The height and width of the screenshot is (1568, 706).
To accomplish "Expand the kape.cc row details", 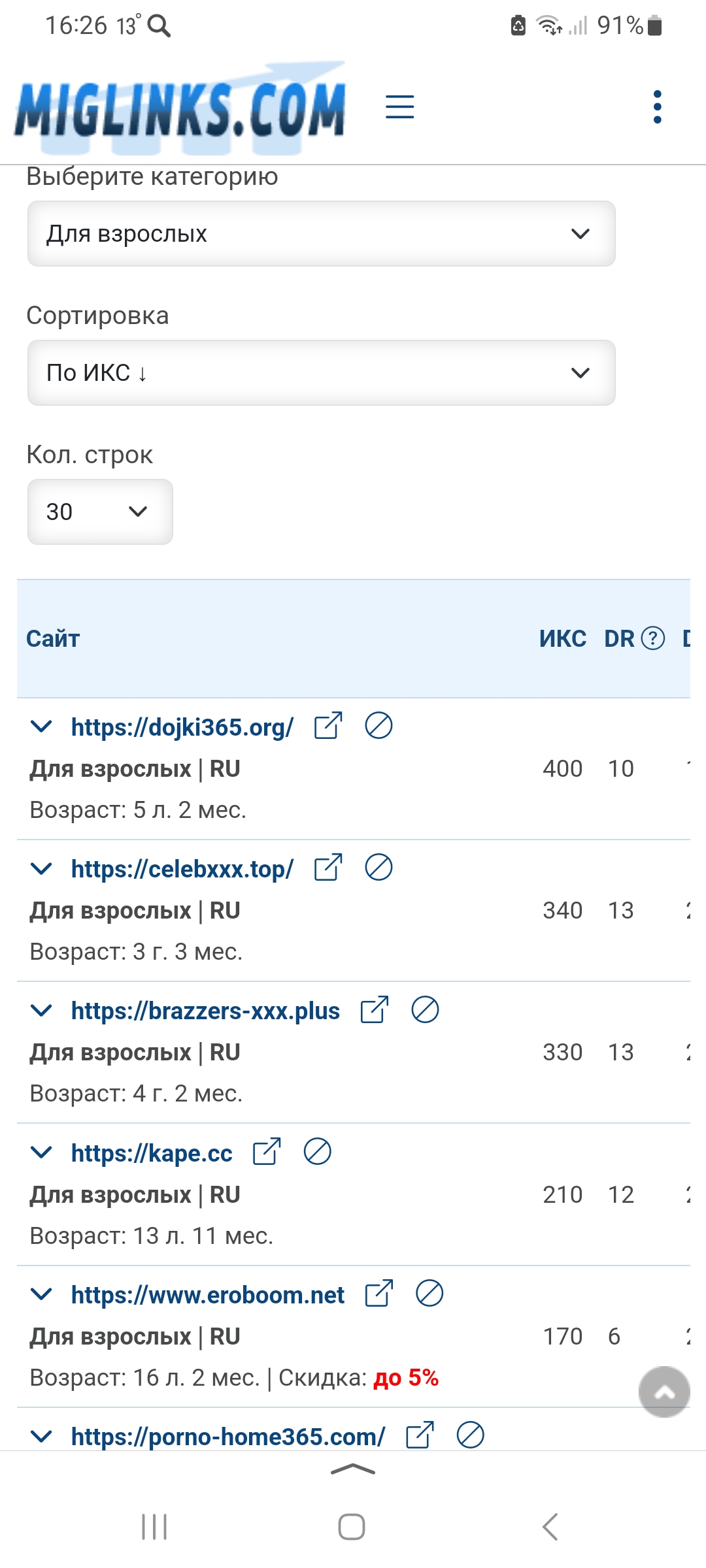I will (42, 1152).
